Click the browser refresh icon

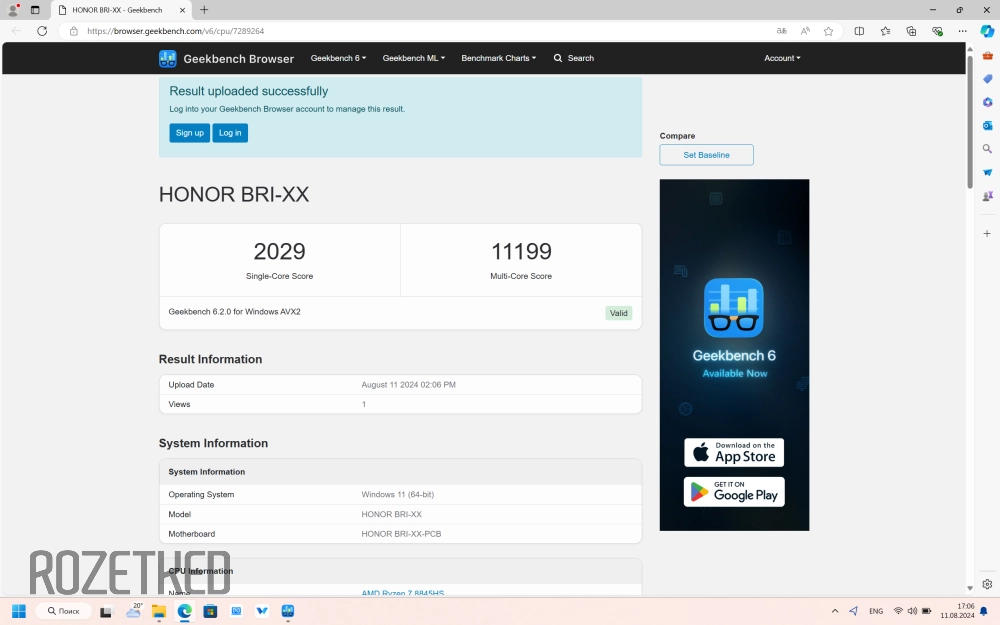click(42, 31)
